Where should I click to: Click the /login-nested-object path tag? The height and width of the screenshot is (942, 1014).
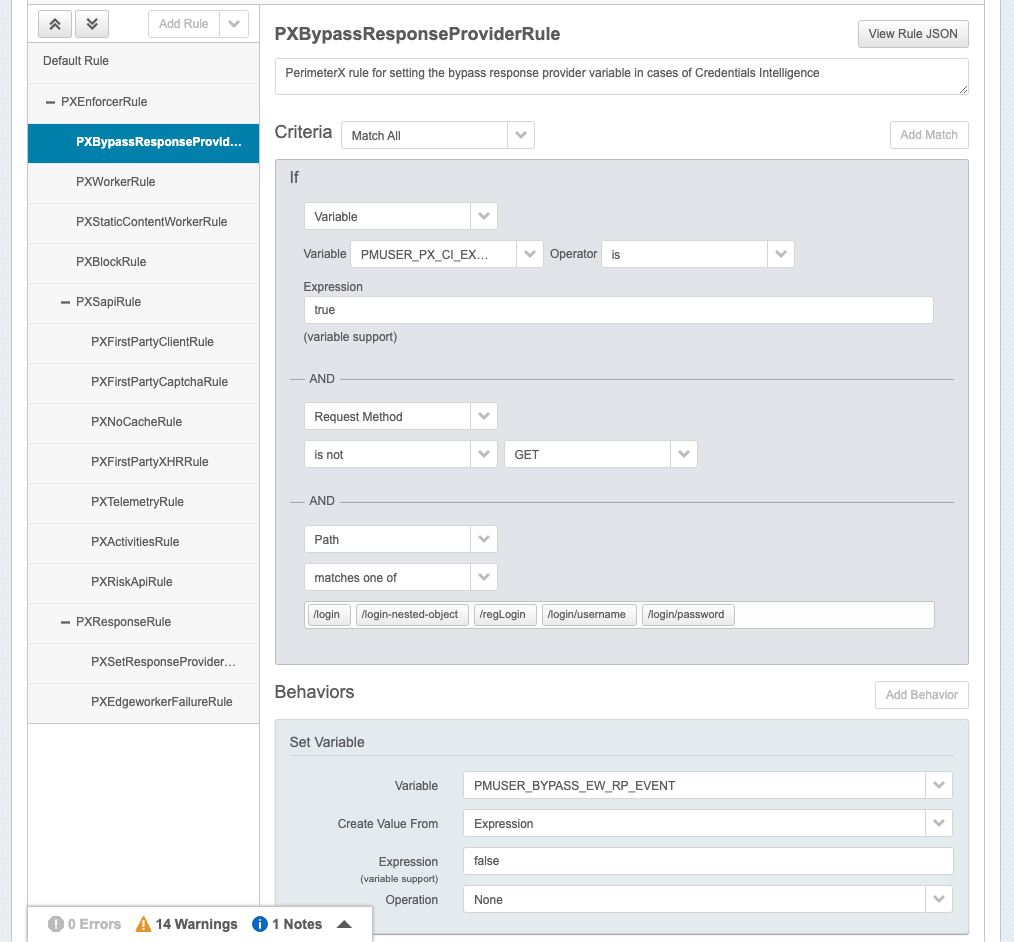412,614
